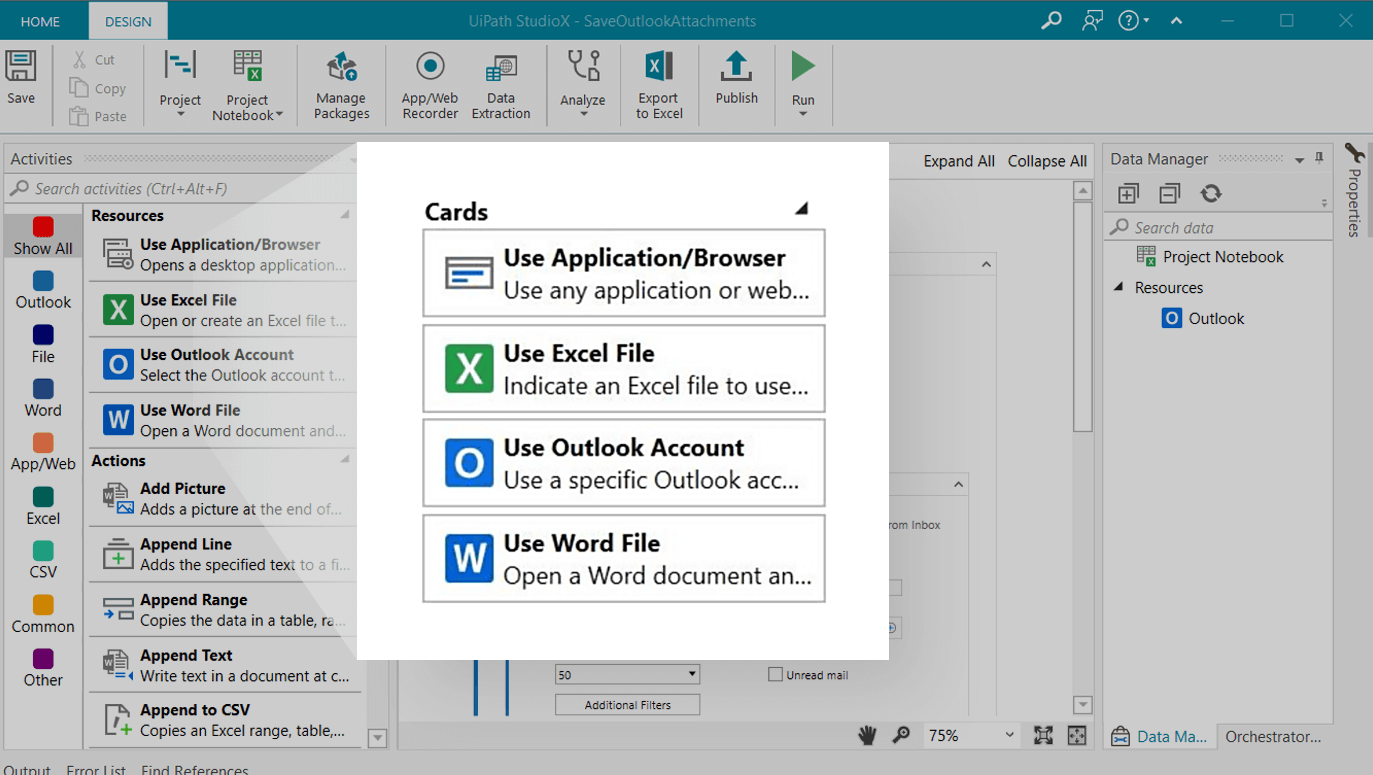1373x775 pixels.
Task: Filter activities by App/Web category
Action: click(43, 453)
